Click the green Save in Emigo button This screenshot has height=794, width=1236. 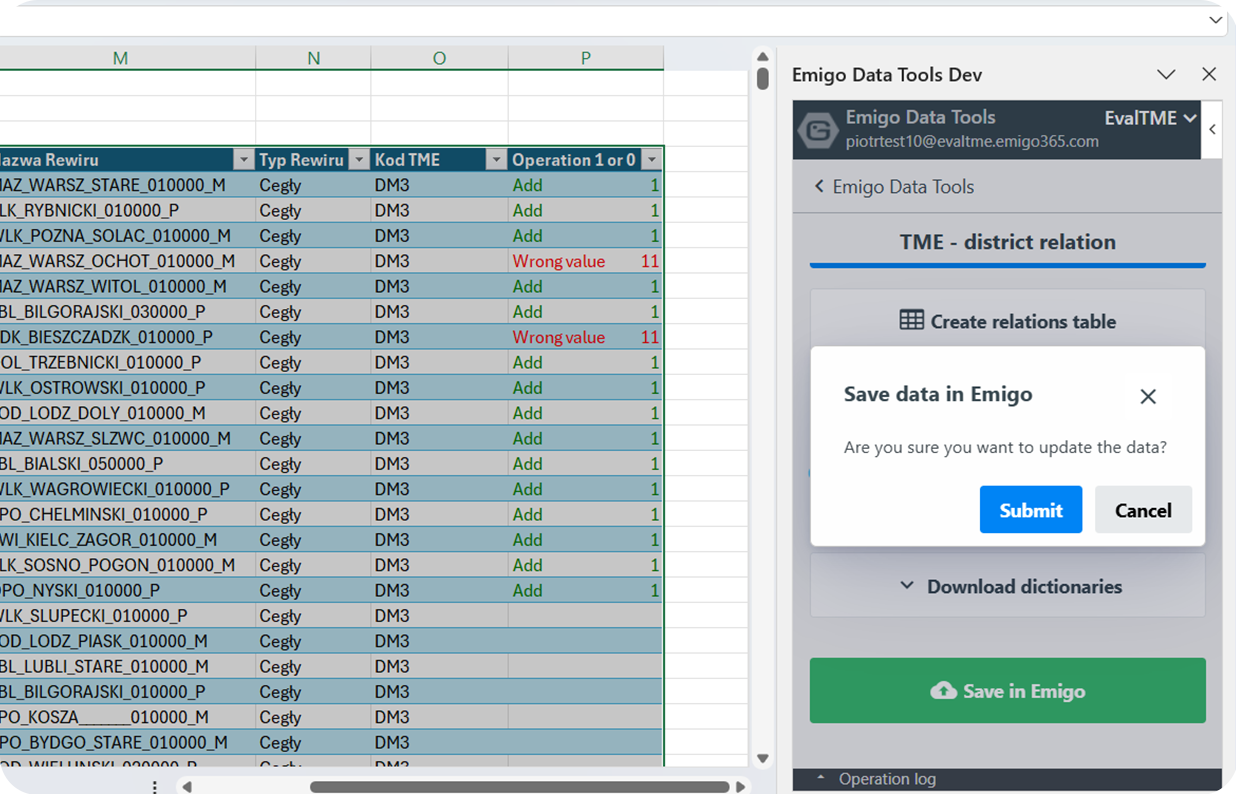coord(1007,691)
